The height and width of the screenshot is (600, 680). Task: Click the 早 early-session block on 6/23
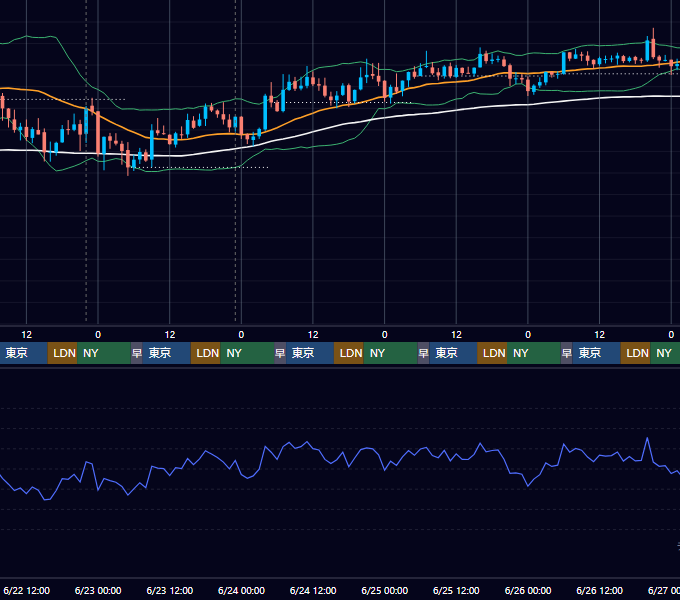137,353
